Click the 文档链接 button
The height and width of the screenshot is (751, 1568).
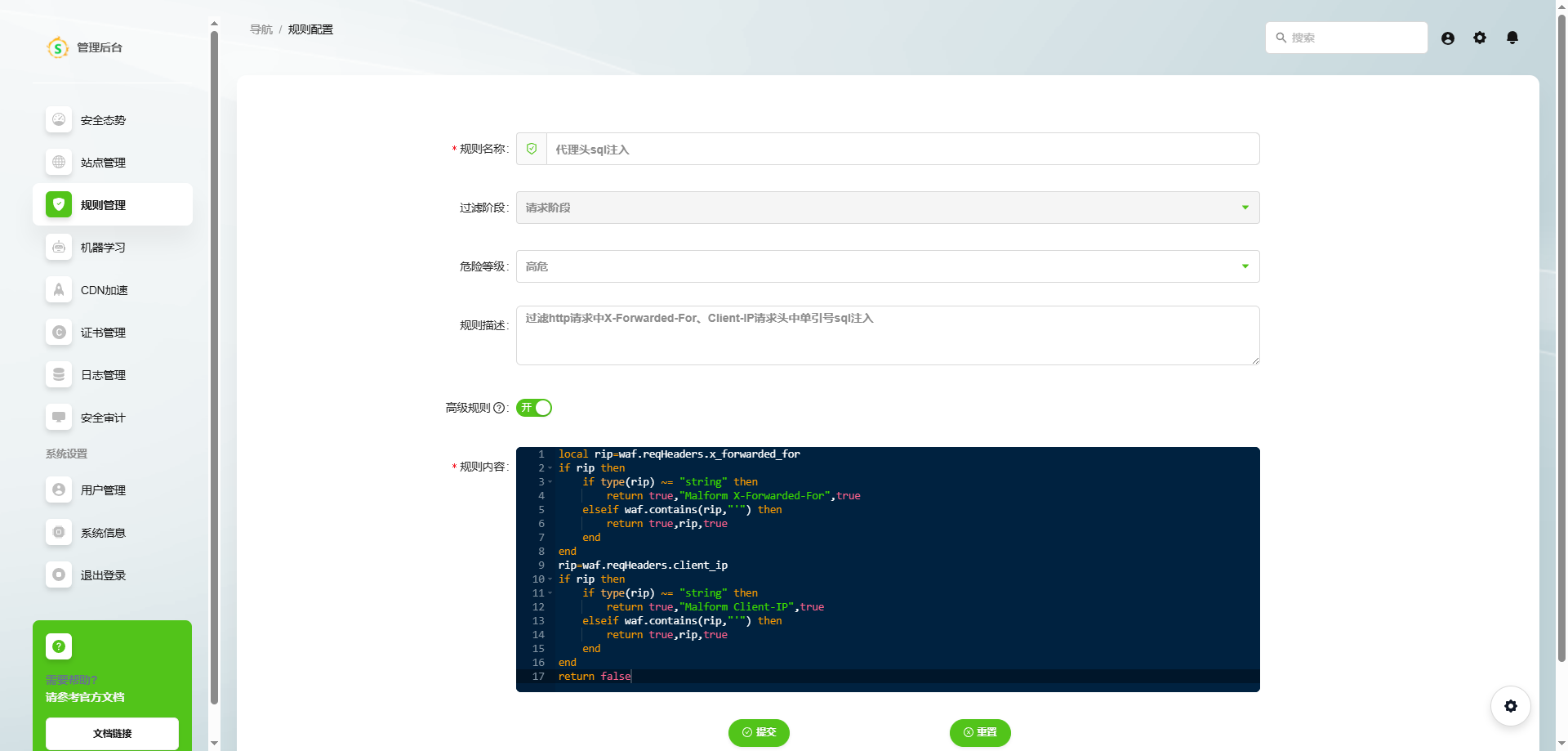coord(112,733)
